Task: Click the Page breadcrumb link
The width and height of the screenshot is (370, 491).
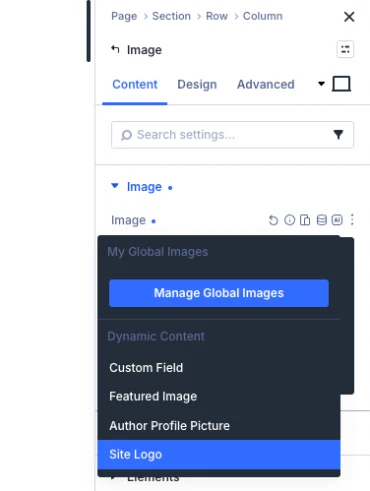Action: [x=124, y=16]
